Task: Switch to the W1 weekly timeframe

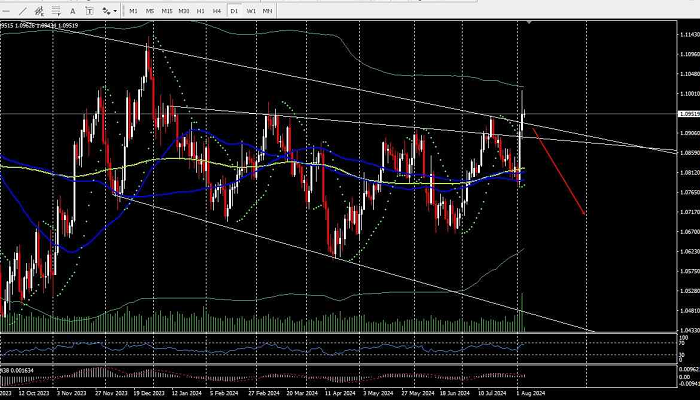Action: point(251,10)
